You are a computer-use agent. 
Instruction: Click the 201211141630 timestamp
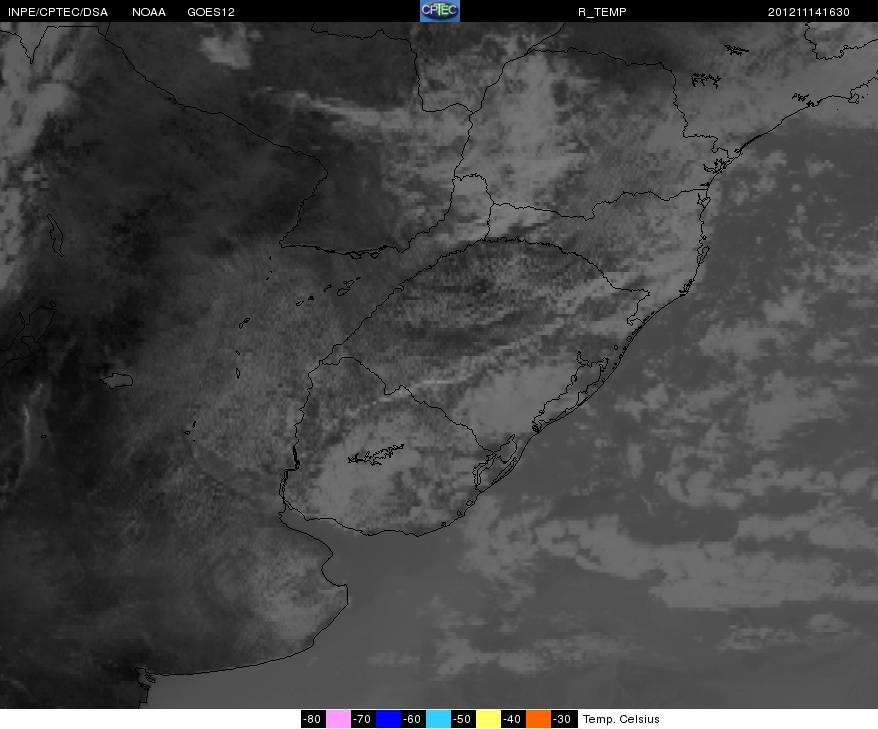click(809, 12)
